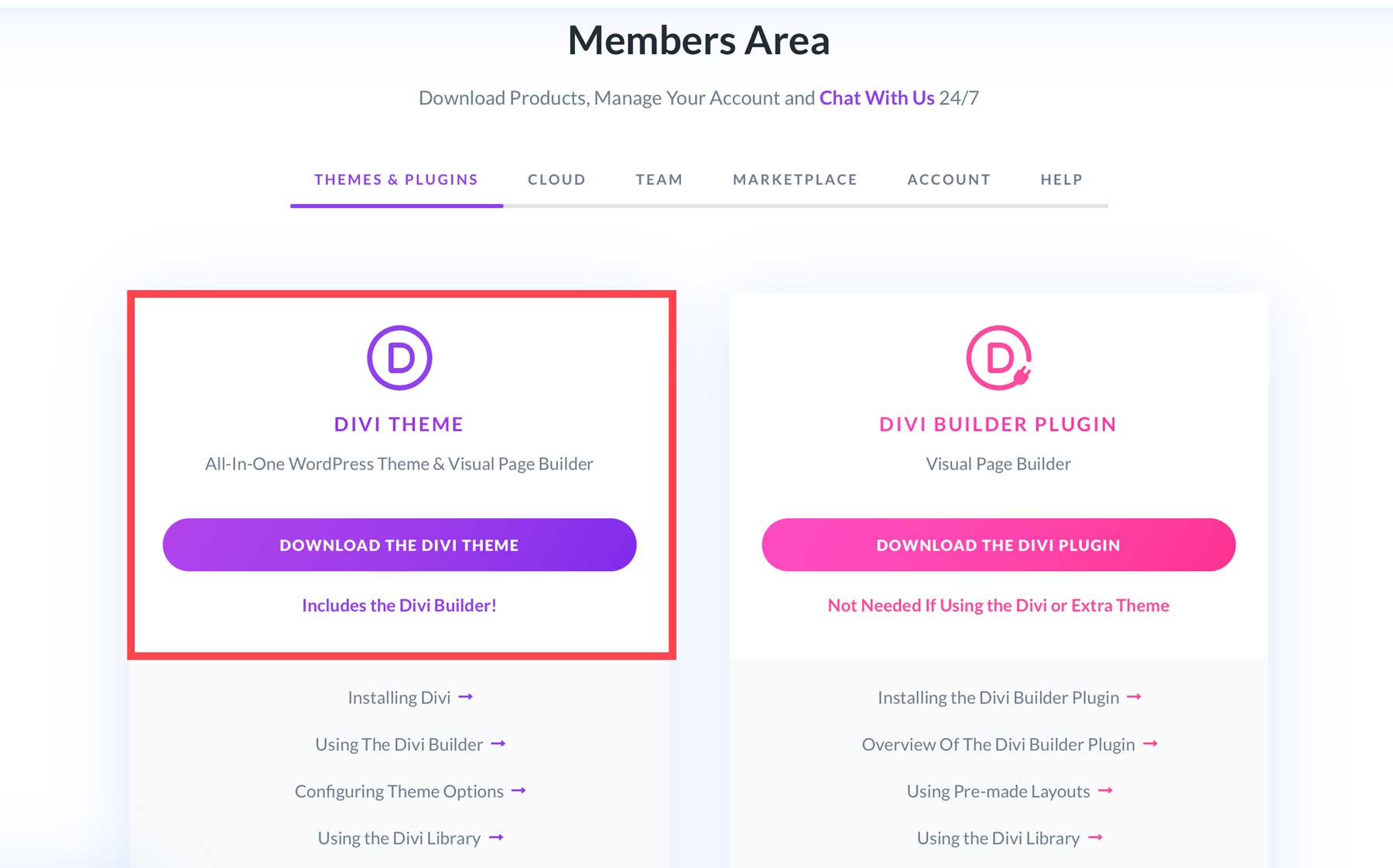Screen dimensions: 1393x868
Task: Click 'All-In-One WordPress Theme & Visual Page Builder' text
Action: point(399,463)
